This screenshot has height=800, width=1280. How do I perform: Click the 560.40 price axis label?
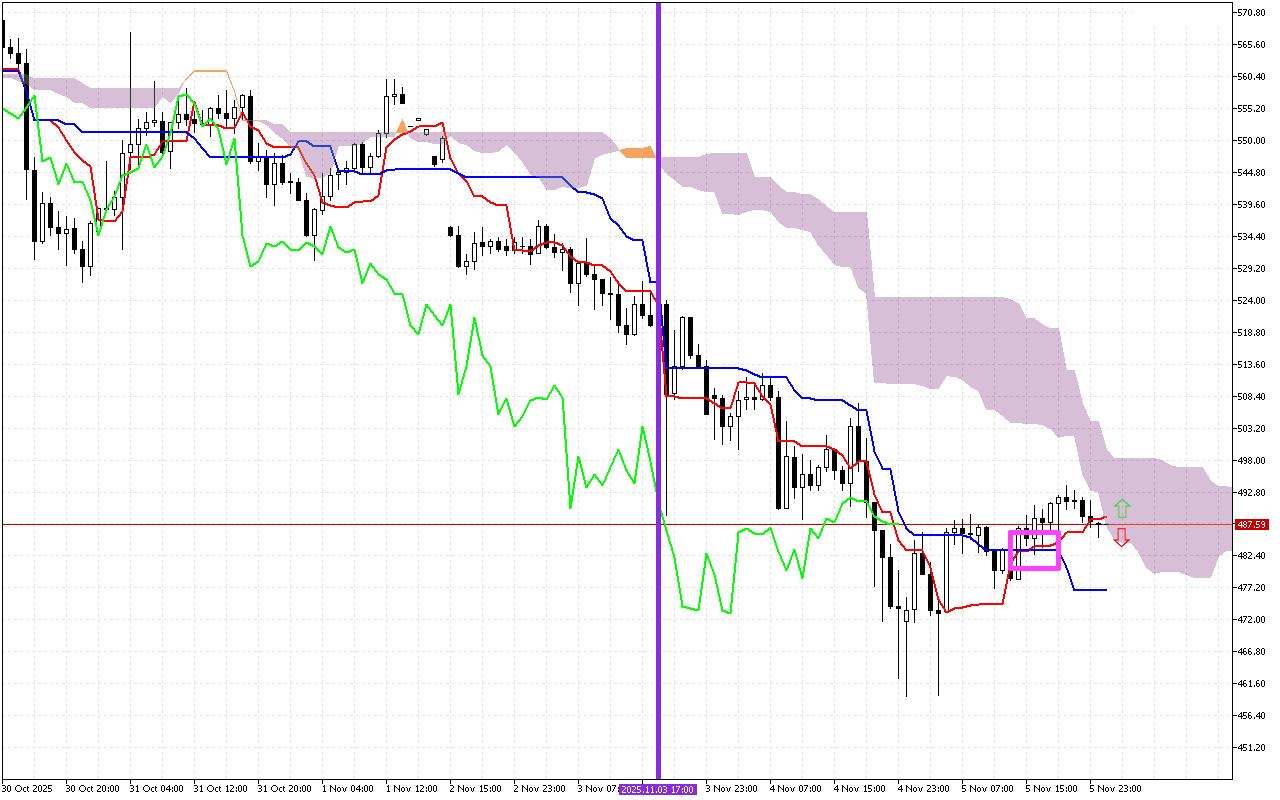pyautogui.click(x=1252, y=76)
